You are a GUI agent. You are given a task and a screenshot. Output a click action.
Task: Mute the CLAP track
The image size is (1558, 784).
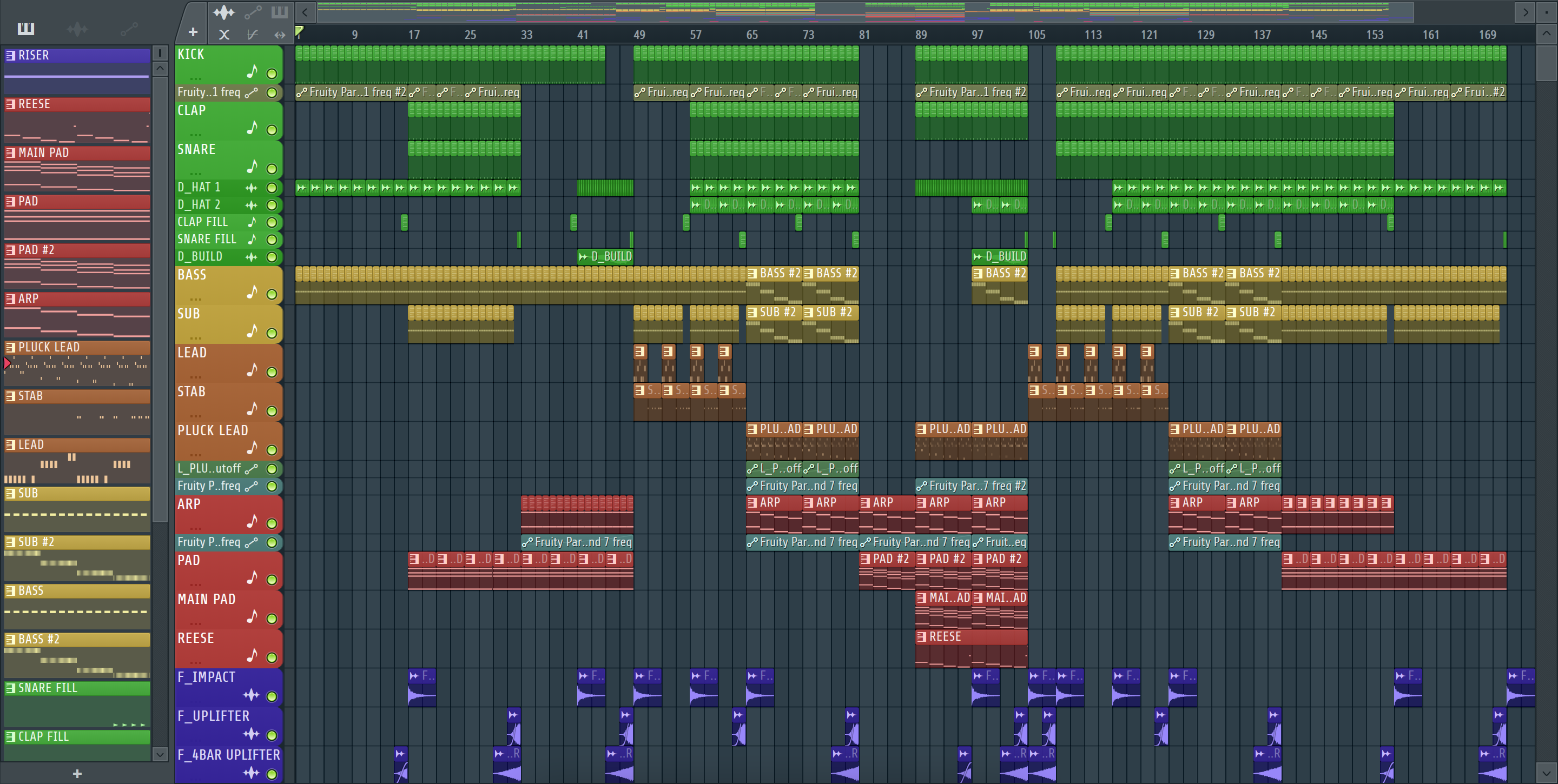click(x=272, y=130)
